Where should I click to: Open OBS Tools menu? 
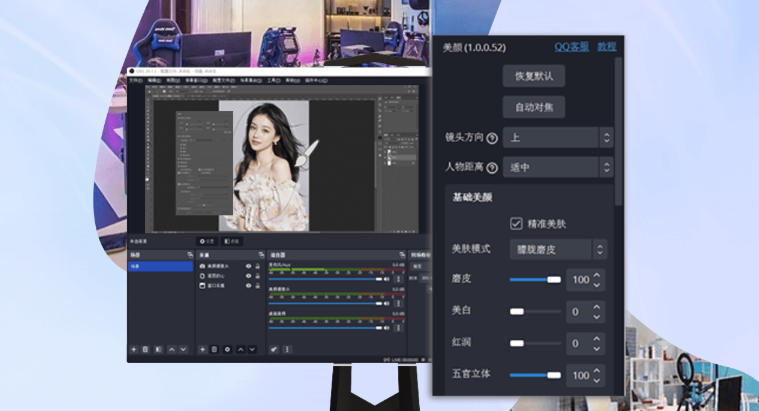pyautogui.click(x=273, y=80)
